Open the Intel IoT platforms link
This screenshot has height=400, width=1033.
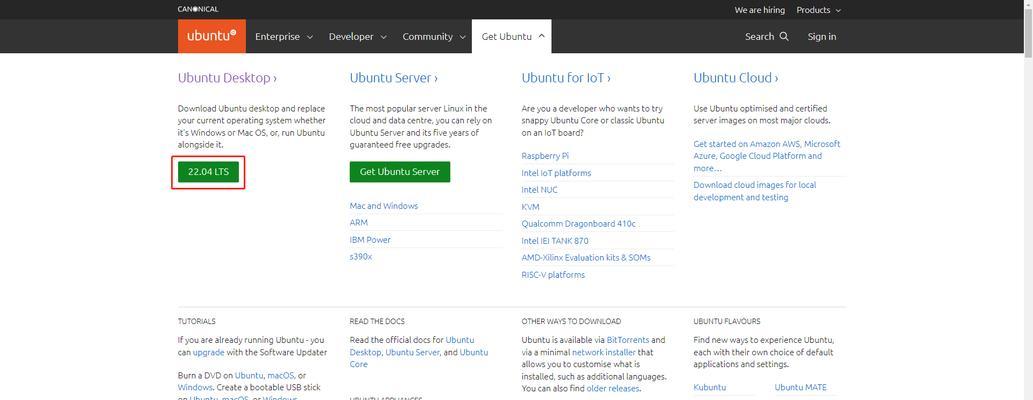click(556, 173)
